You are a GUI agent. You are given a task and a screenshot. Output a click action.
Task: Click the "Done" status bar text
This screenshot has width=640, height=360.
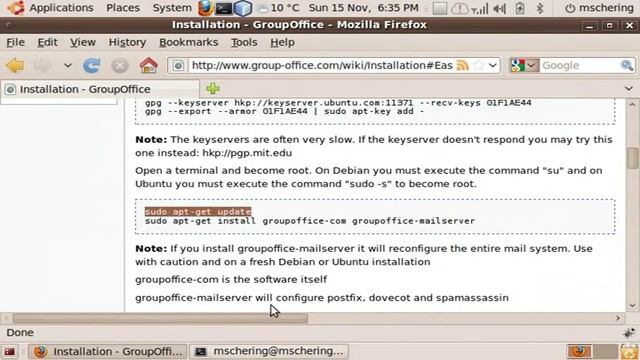[x=20, y=333]
